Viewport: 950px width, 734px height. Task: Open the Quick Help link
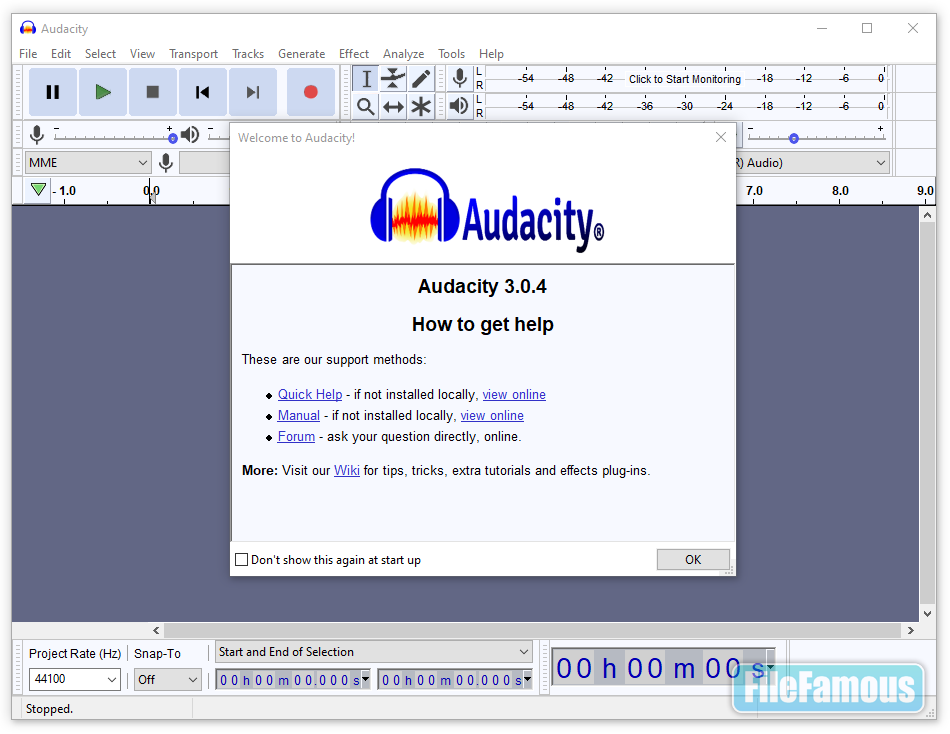point(310,395)
